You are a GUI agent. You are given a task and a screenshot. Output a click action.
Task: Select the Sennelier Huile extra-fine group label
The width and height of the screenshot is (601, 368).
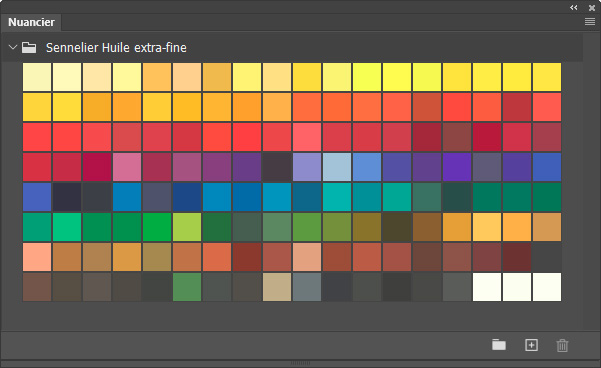116,48
